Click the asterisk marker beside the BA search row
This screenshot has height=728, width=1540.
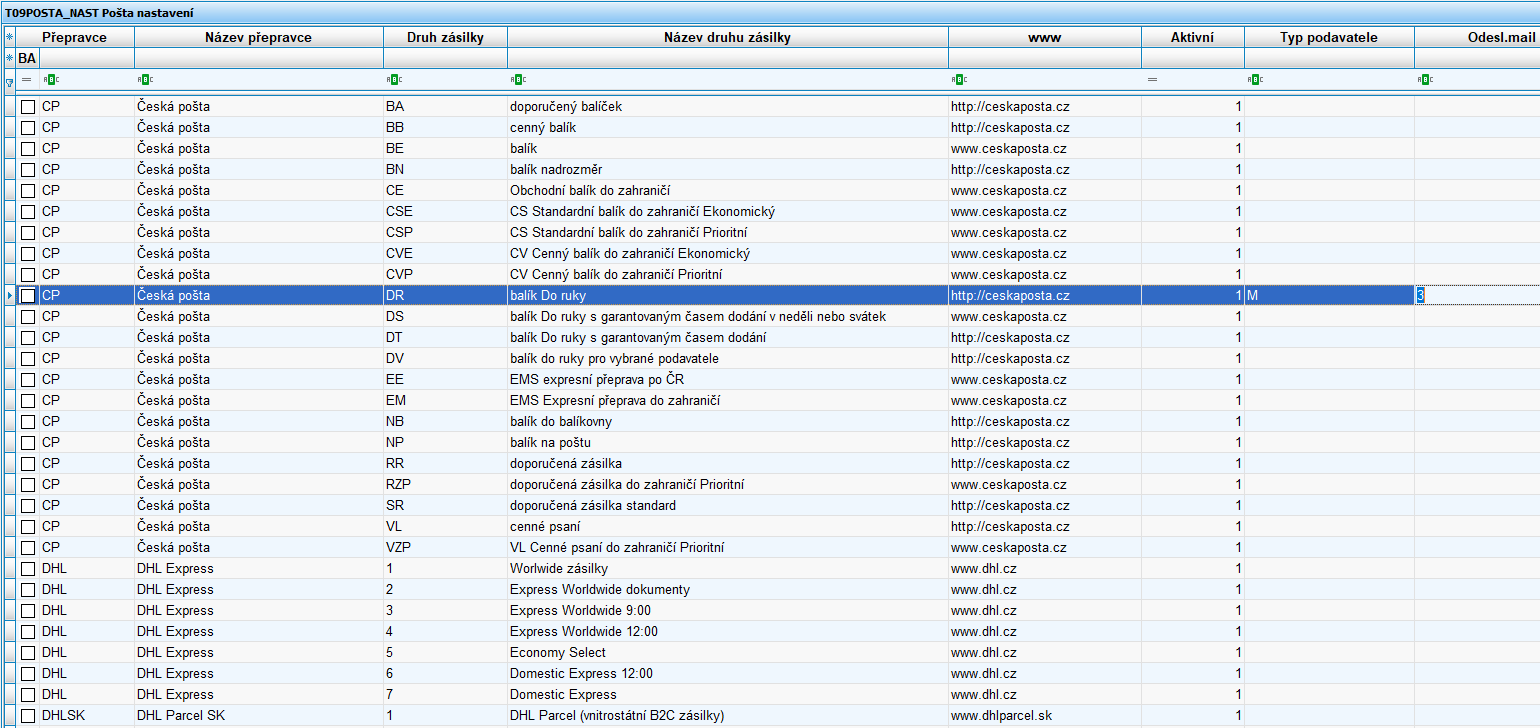tap(9, 58)
